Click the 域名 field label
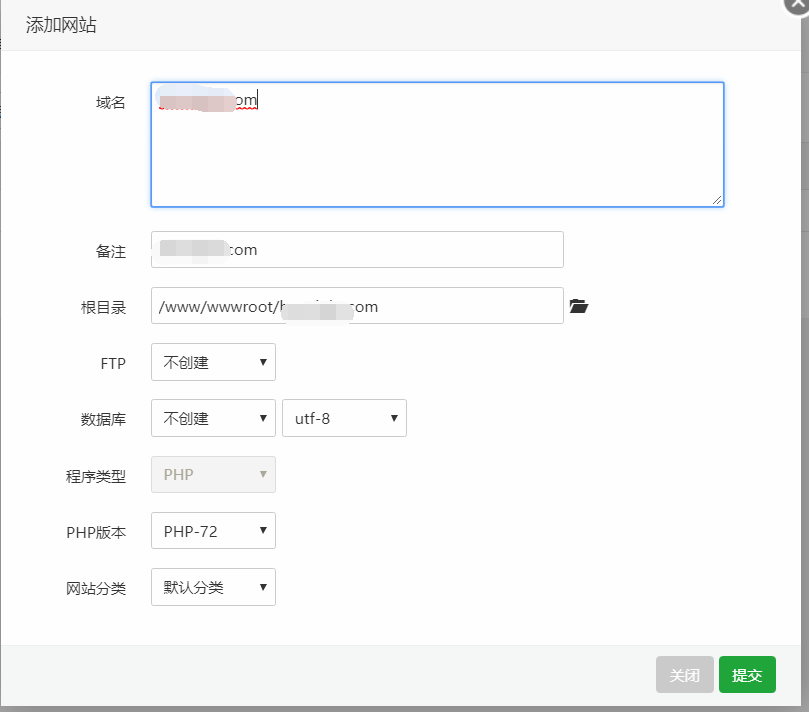The width and height of the screenshot is (809, 712). tap(111, 102)
